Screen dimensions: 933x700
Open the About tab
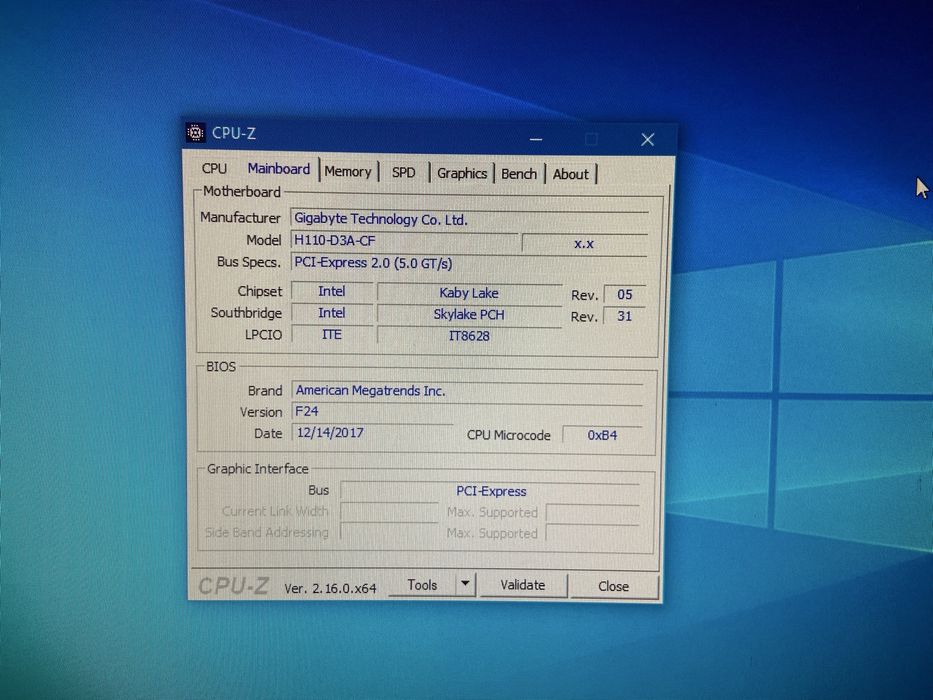coord(571,174)
